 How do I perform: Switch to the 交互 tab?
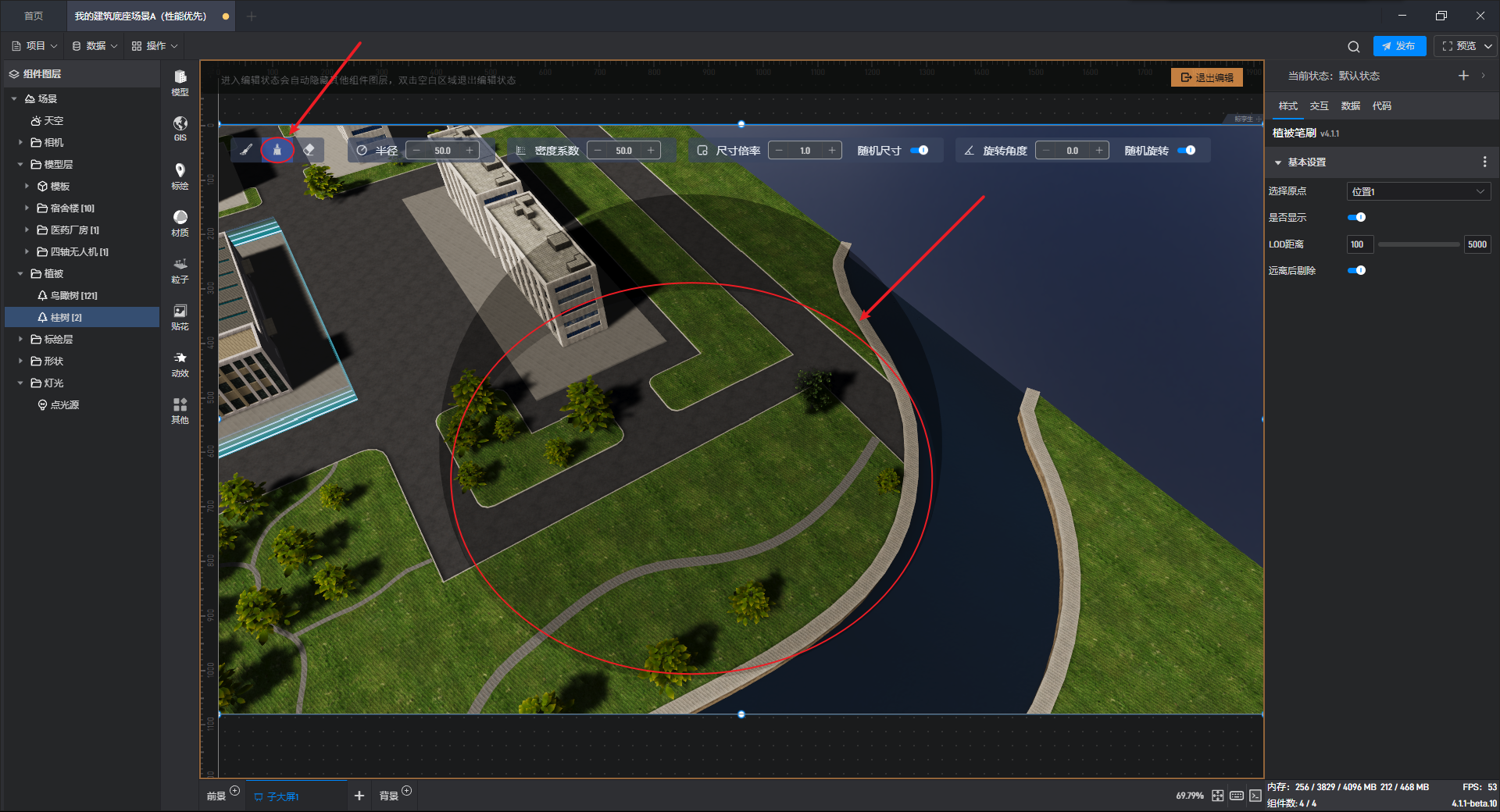[1319, 106]
